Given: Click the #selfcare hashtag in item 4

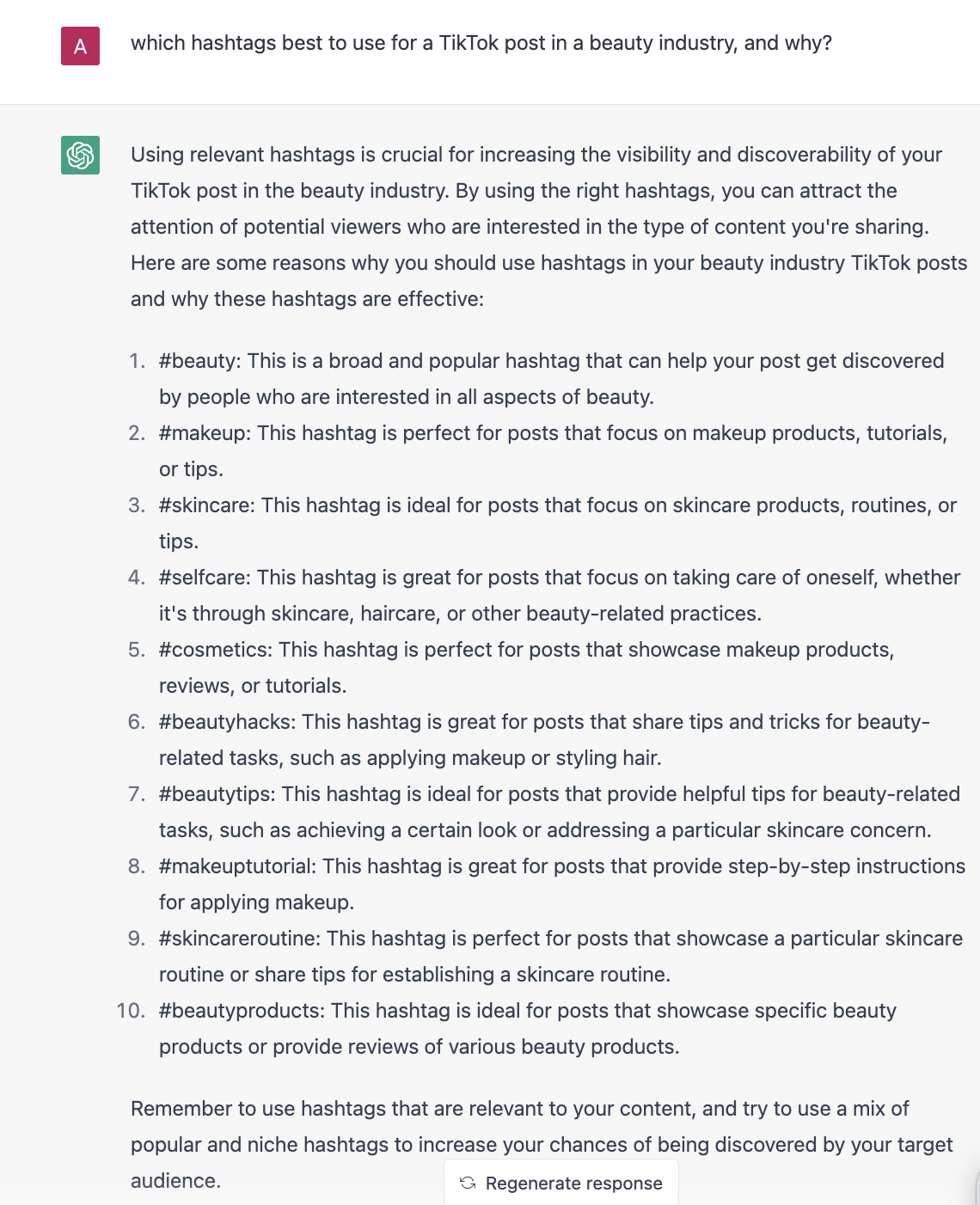Looking at the screenshot, I should click(x=204, y=578).
